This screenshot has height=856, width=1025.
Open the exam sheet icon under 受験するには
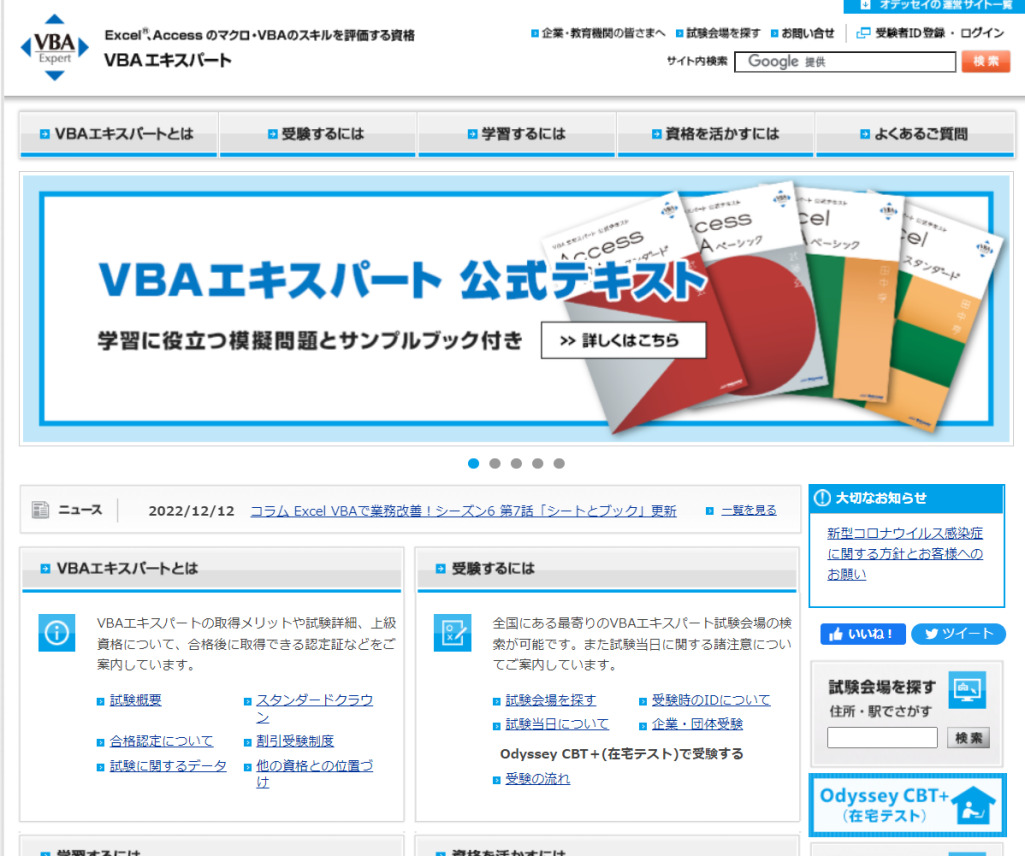pyautogui.click(x=452, y=632)
